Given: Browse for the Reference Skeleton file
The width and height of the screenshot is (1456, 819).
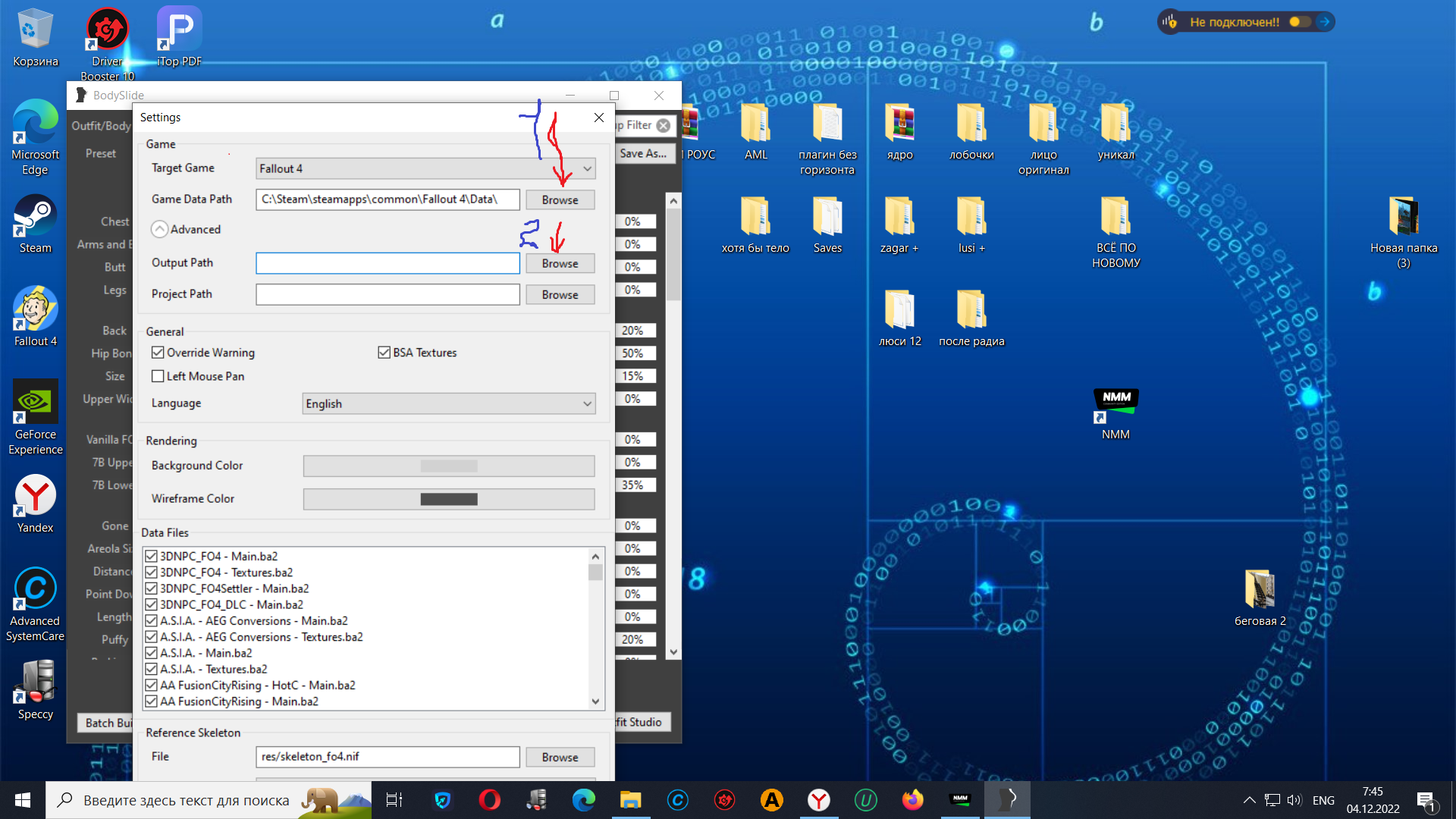Looking at the screenshot, I should (x=560, y=757).
